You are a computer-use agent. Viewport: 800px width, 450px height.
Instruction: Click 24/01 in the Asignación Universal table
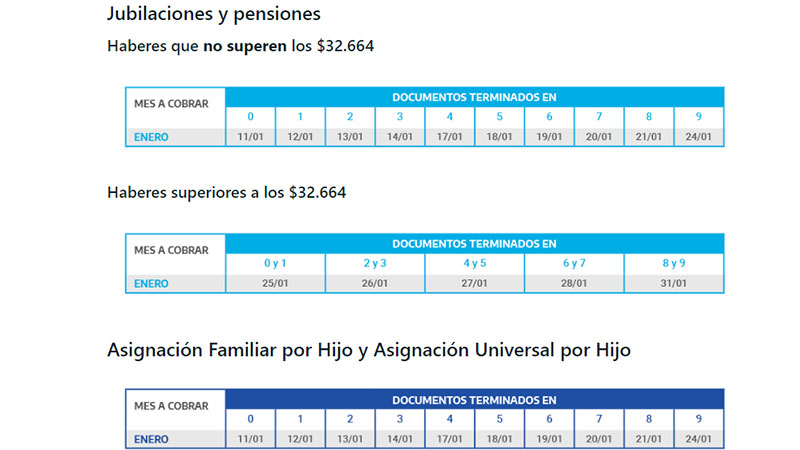pos(699,439)
